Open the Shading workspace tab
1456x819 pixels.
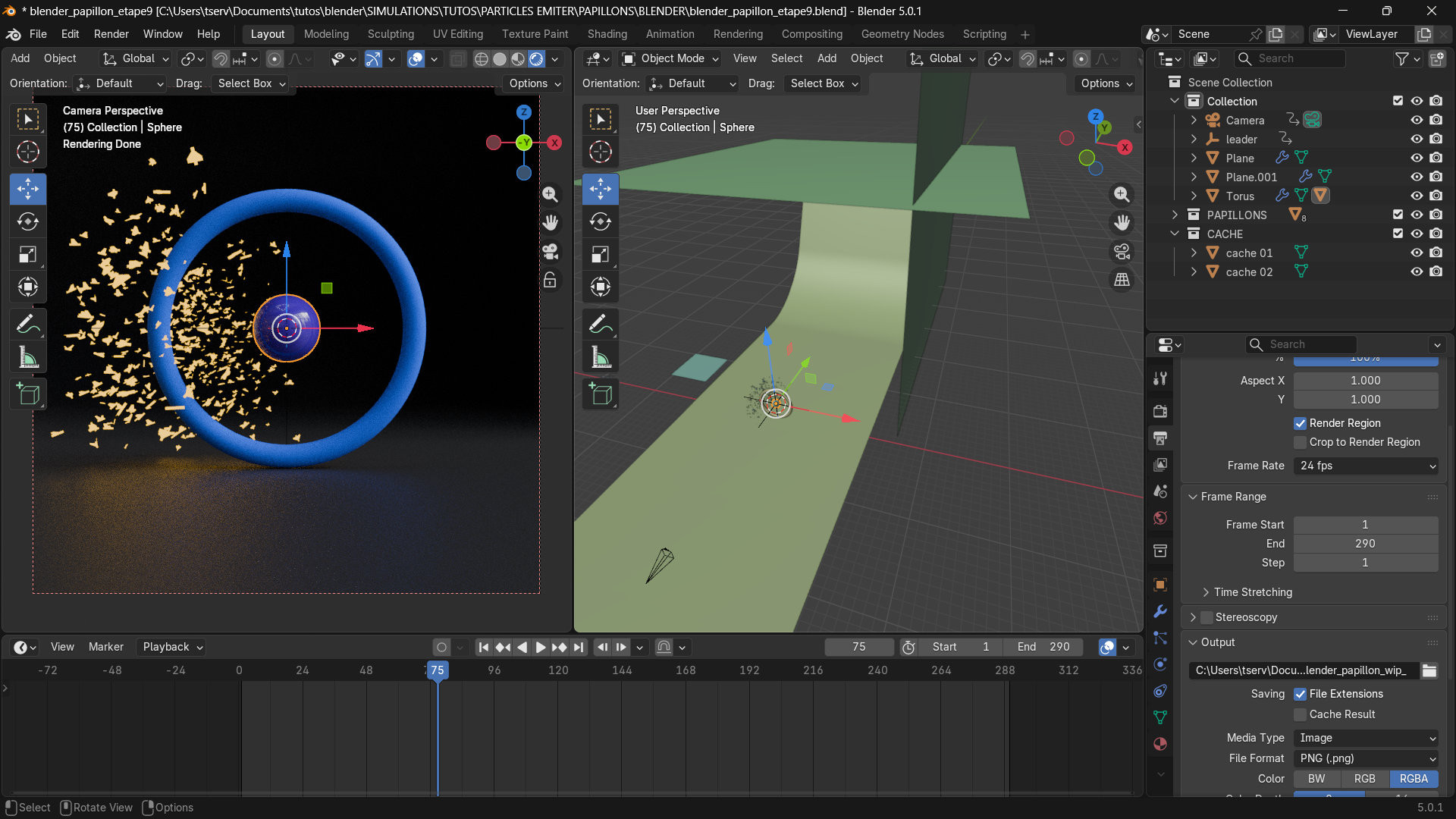607,34
